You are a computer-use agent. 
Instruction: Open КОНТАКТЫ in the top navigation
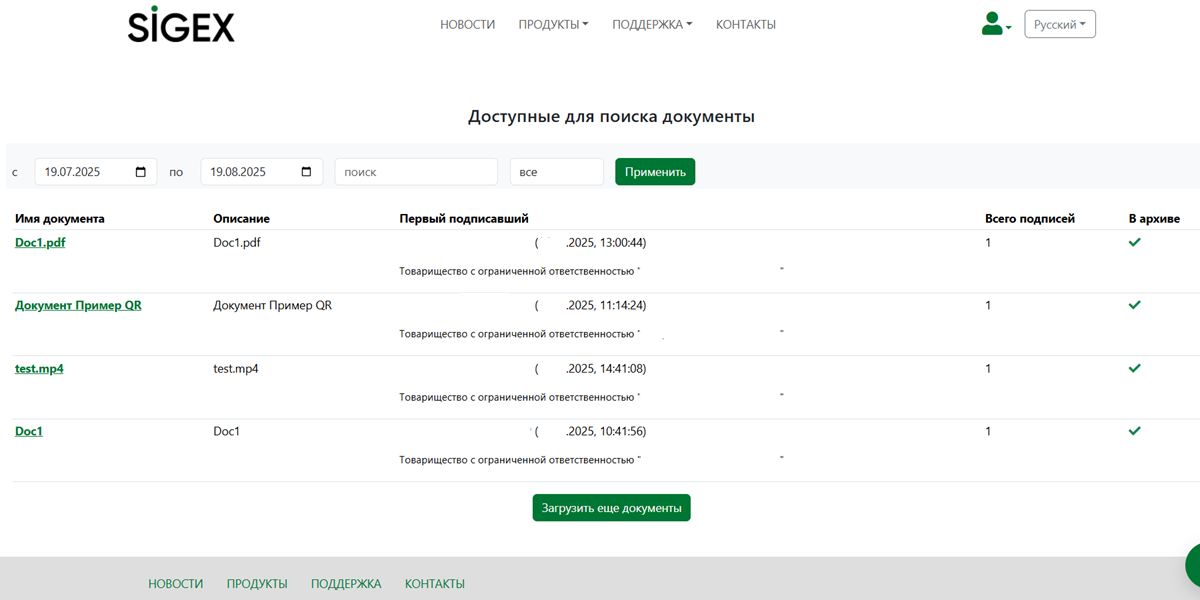tap(745, 25)
